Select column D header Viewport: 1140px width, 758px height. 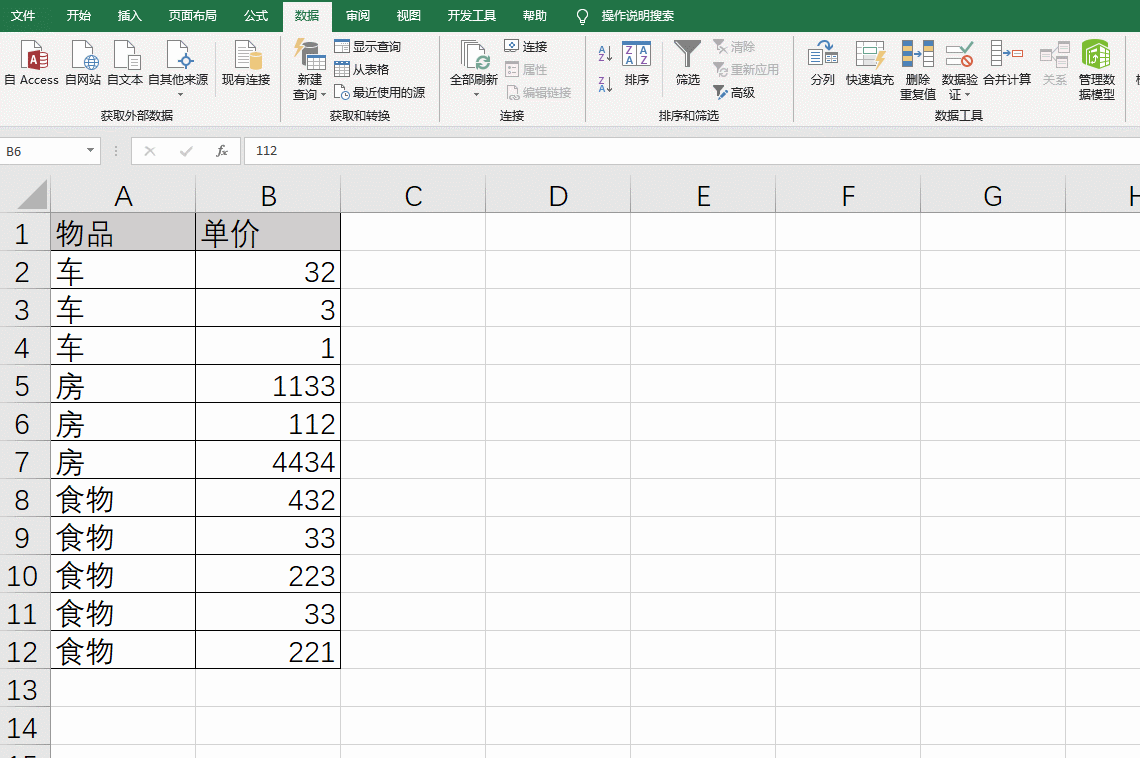[x=558, y=195]
